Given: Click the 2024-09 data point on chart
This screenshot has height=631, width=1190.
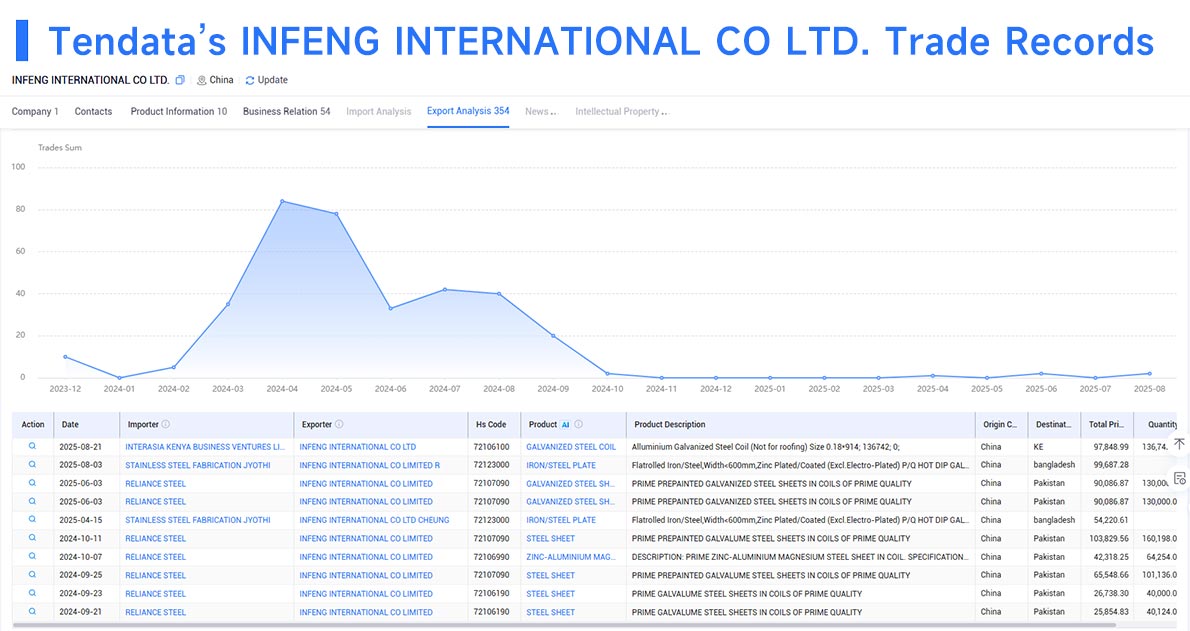Looking at the screenshot, I should pyautogui.click(x=553, y=336).
